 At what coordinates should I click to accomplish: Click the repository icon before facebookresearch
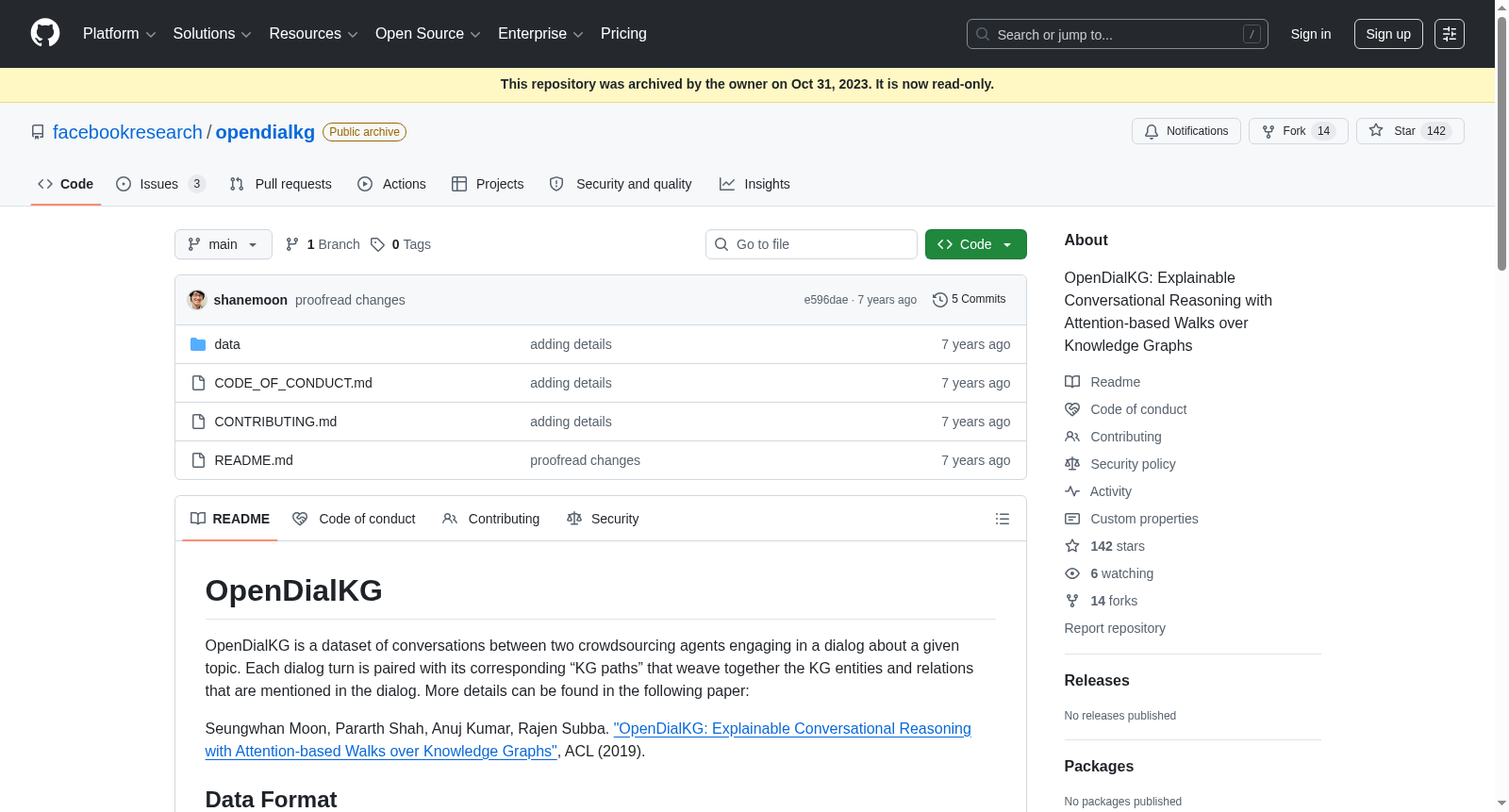[x=38, y=132]
